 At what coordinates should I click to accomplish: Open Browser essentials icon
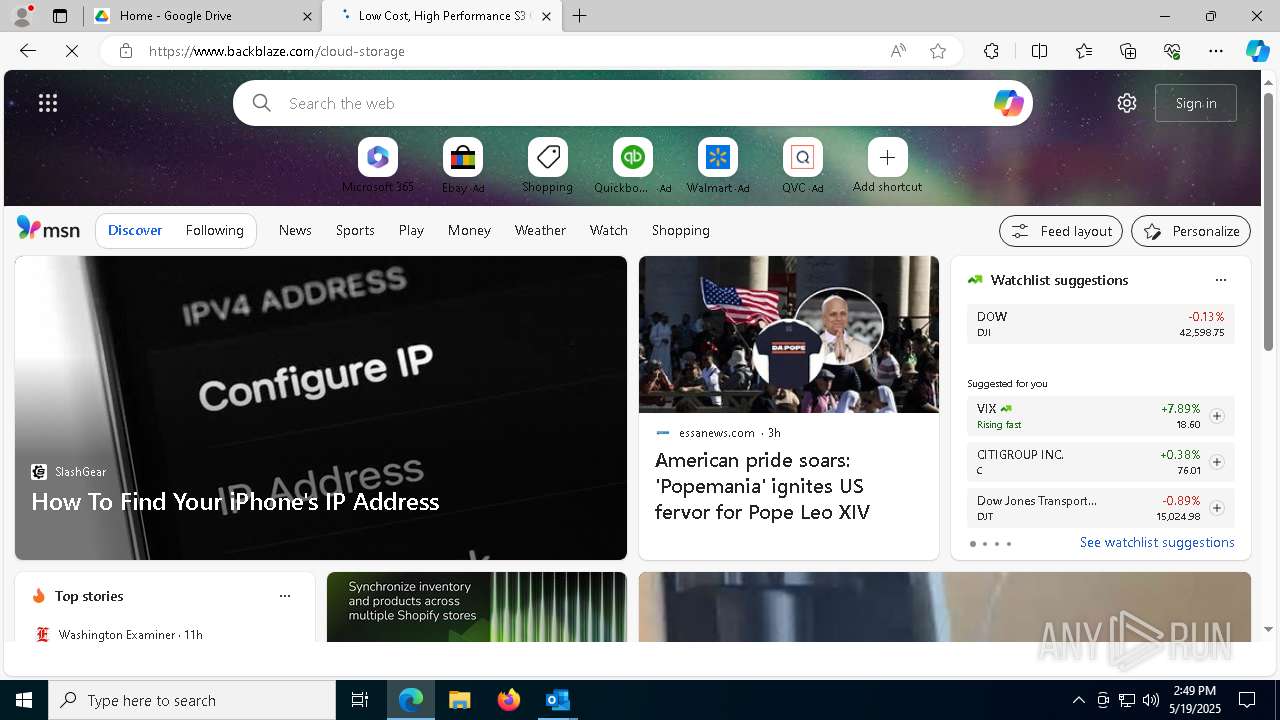pos(1172,51)
